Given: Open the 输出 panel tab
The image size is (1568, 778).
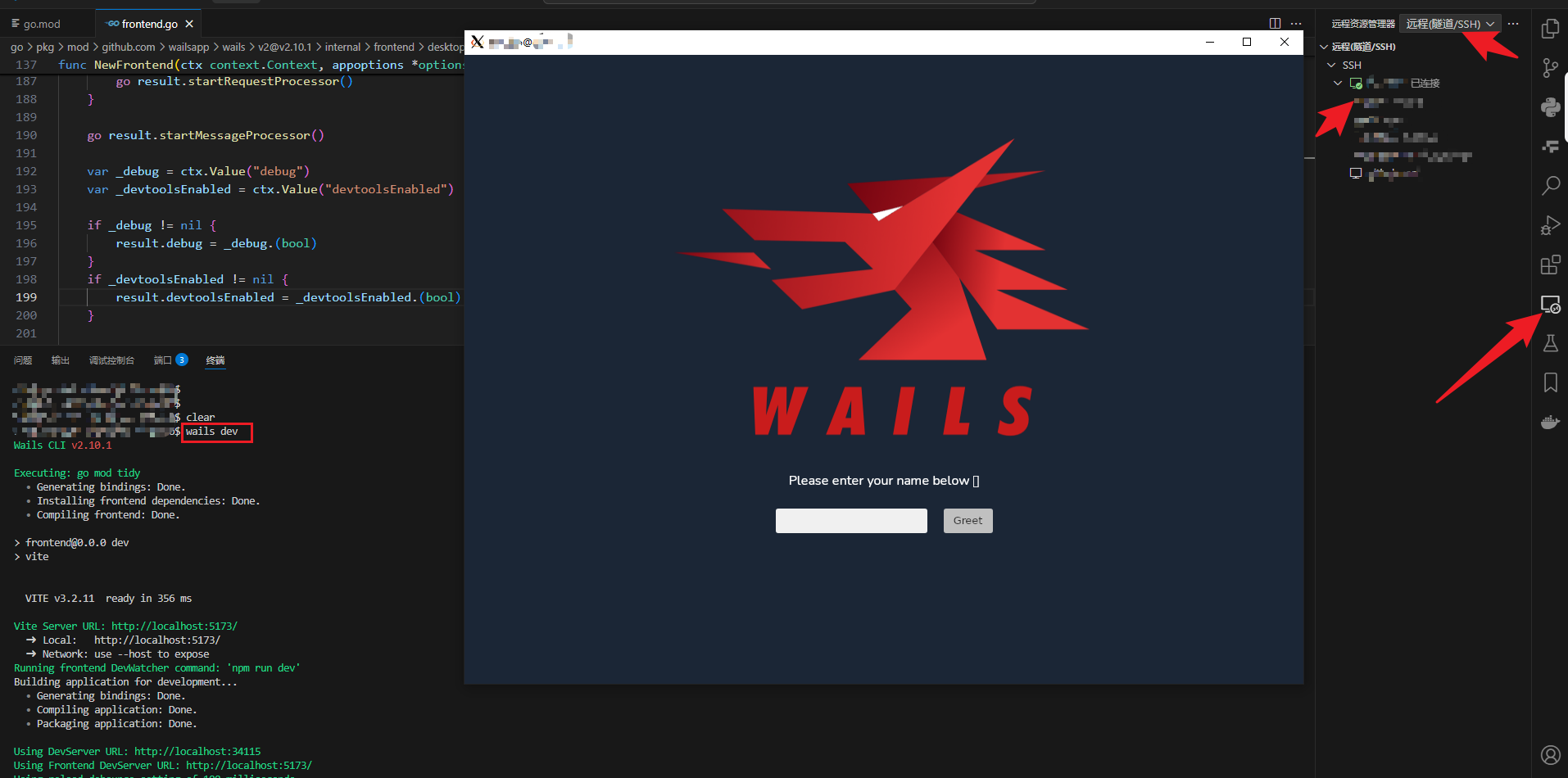Looking at the screenshot, I should click(61, 360).
